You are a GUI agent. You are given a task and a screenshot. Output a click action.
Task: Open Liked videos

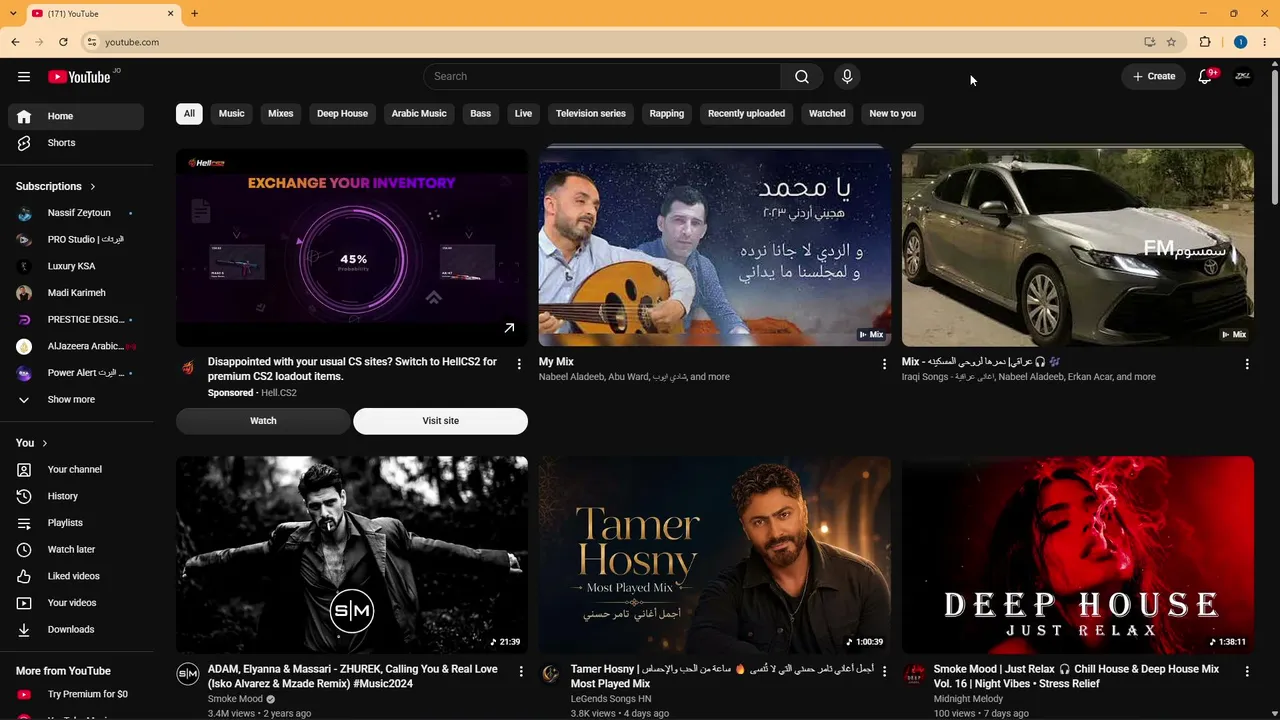click(x=76, y=576)
